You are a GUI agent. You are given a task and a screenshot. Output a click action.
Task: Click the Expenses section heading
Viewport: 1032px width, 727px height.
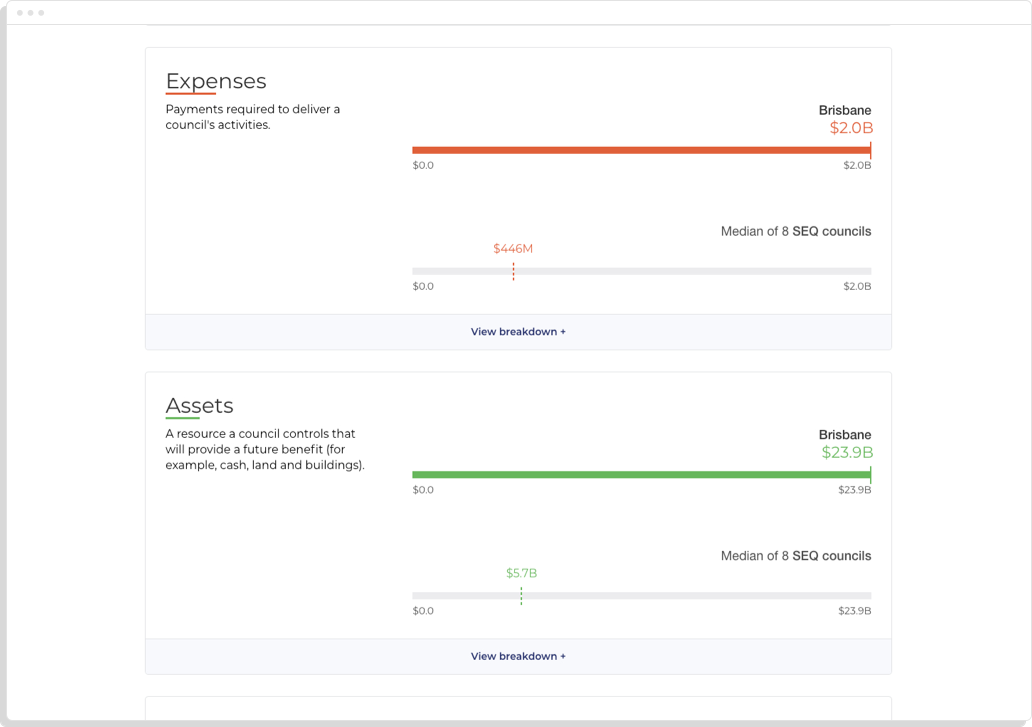coord(215,81)
